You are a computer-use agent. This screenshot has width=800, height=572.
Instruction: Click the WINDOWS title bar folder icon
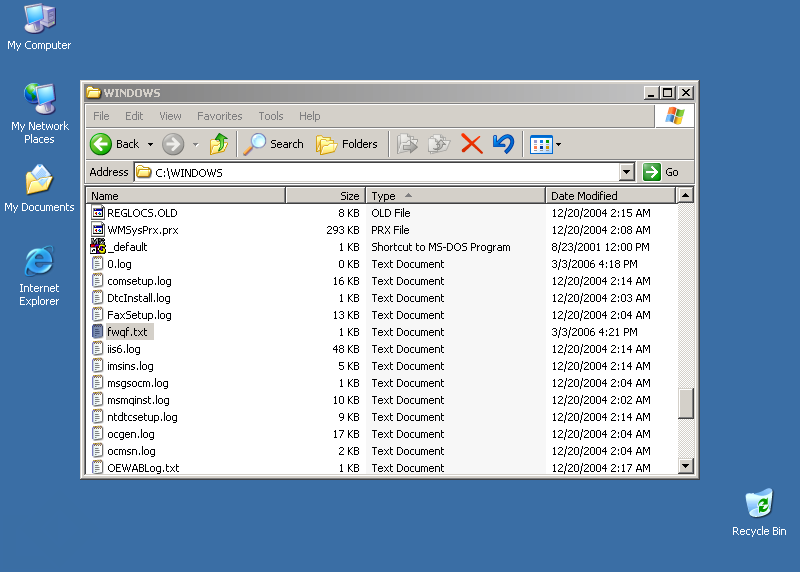point(93,92)
